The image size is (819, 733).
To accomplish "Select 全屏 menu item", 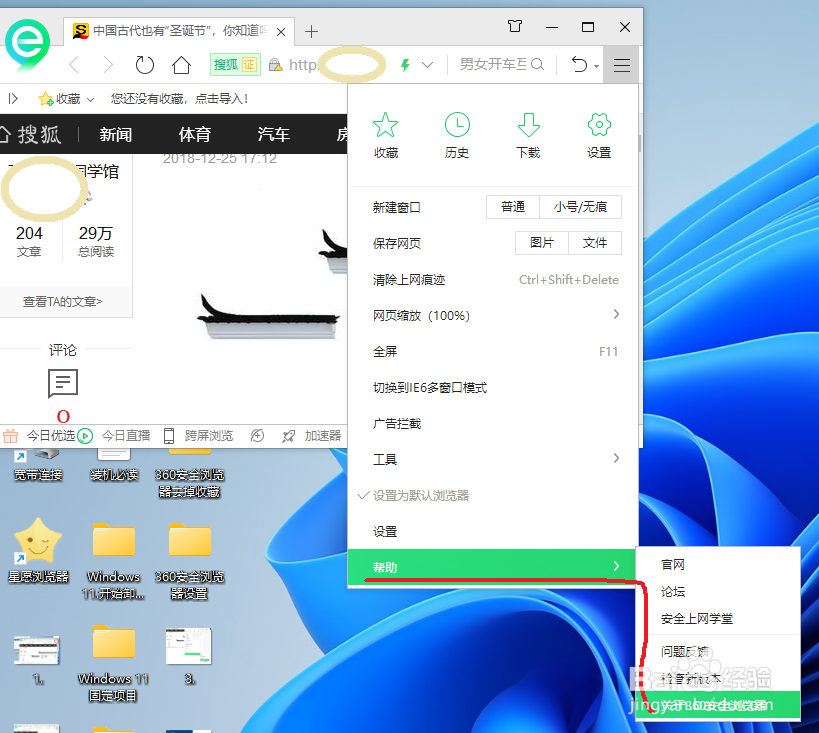I will 493,352.
